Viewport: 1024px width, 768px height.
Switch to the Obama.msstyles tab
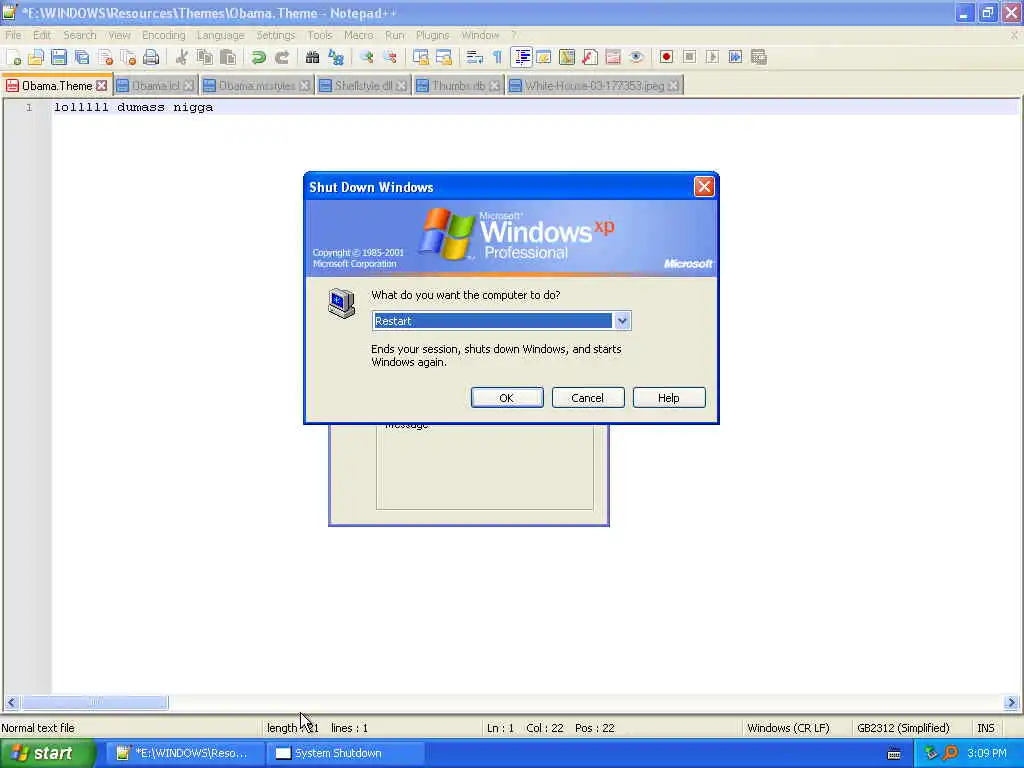click(x=257, y=86)
